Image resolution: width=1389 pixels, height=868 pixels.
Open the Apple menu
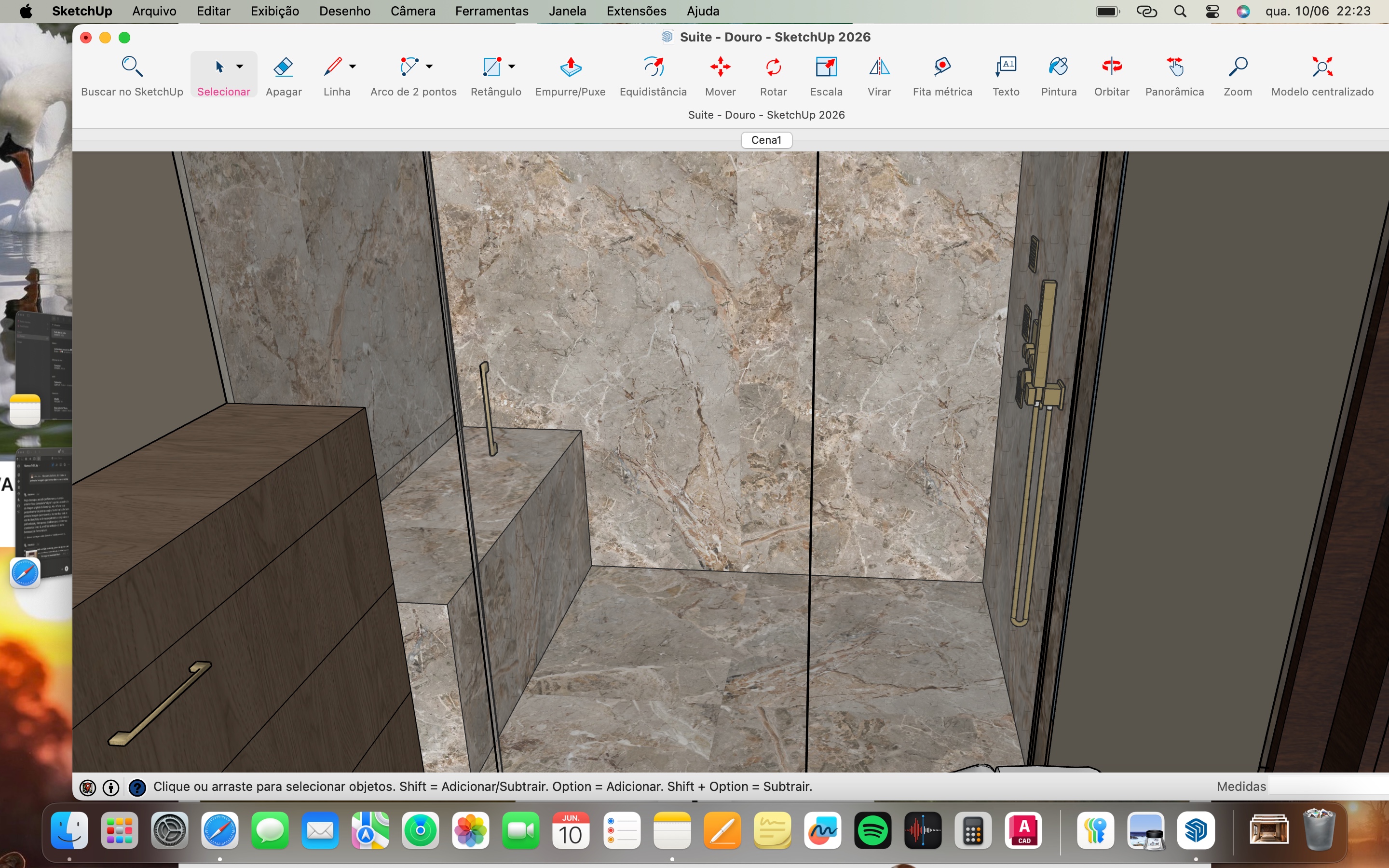point(26,11)
